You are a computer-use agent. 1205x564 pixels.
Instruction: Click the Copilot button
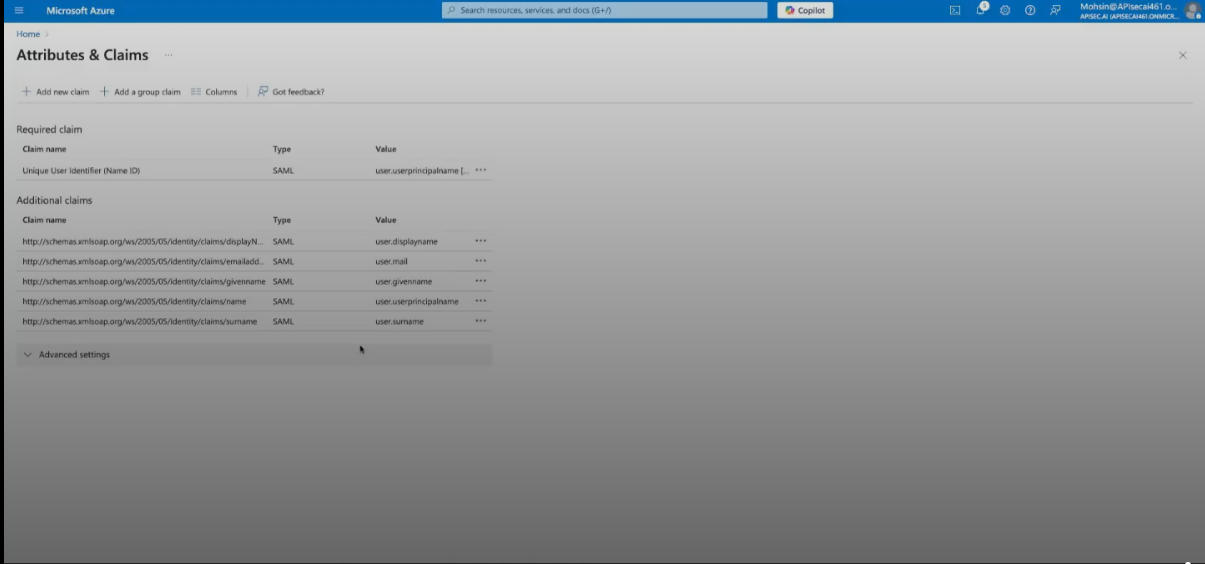pos(805,10)
